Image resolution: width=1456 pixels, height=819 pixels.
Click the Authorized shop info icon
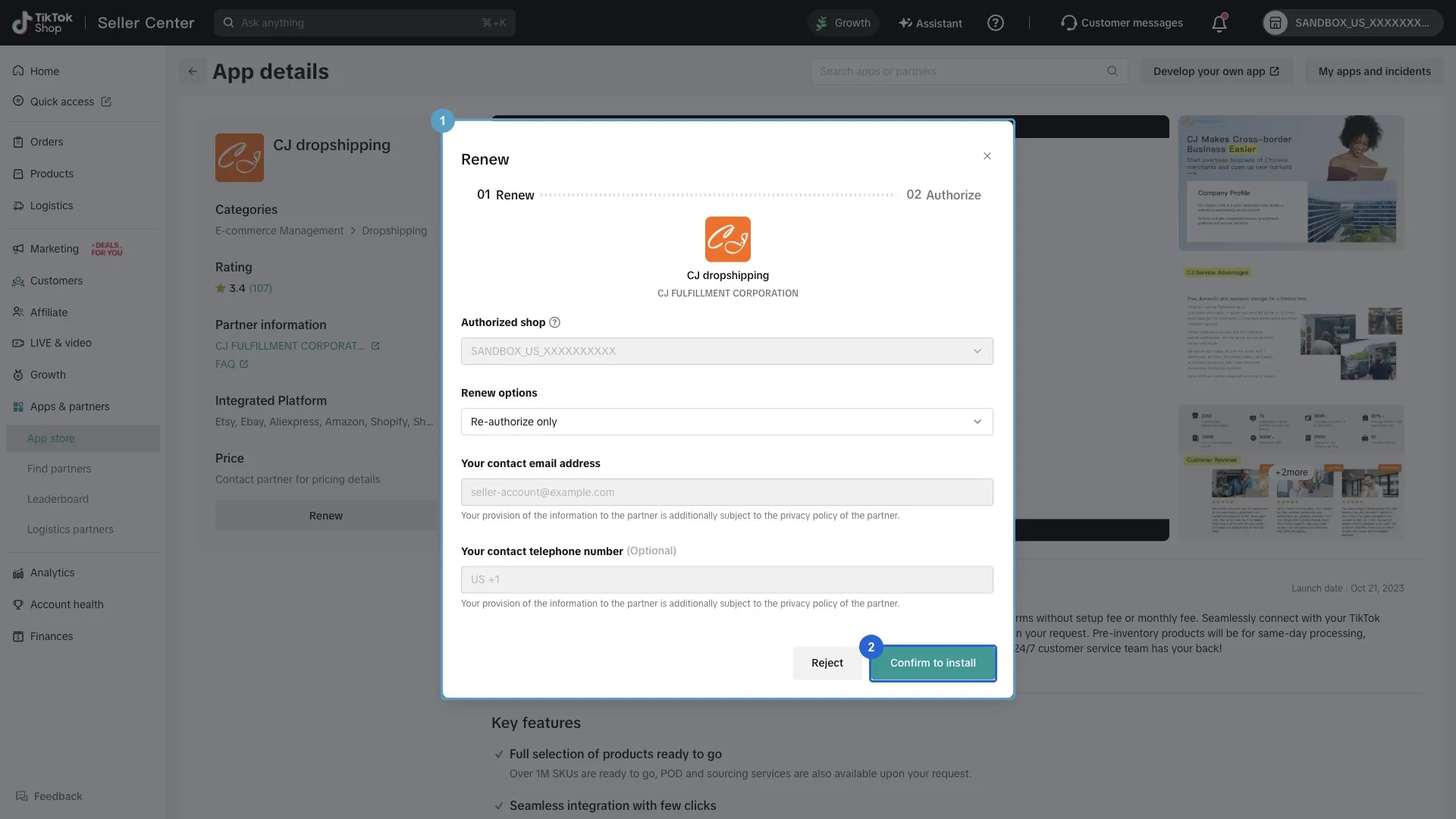pos(555,322)
